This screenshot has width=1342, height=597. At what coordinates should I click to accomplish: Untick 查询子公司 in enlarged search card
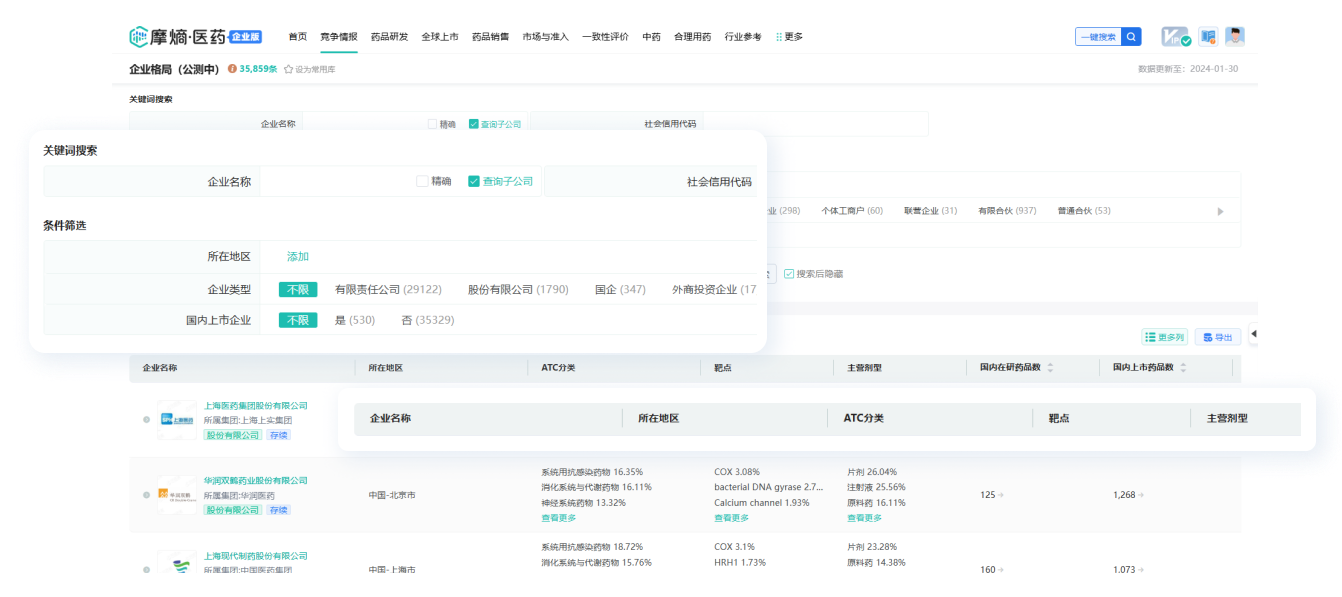pyautogui.click(x=474, y=182)
